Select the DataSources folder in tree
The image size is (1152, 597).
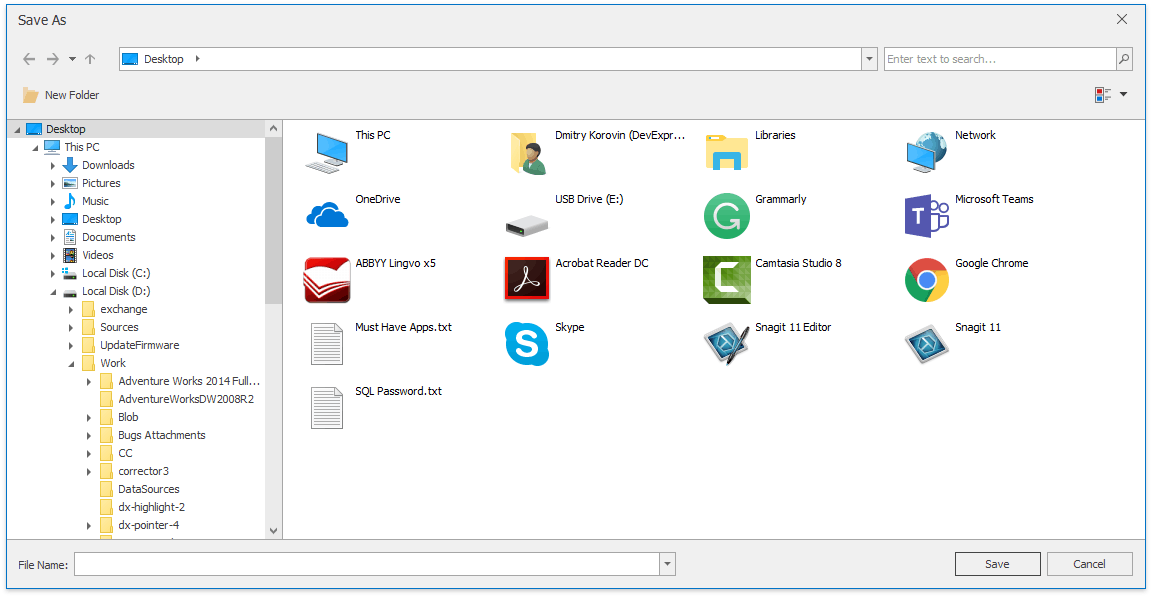tap(148, 489)
